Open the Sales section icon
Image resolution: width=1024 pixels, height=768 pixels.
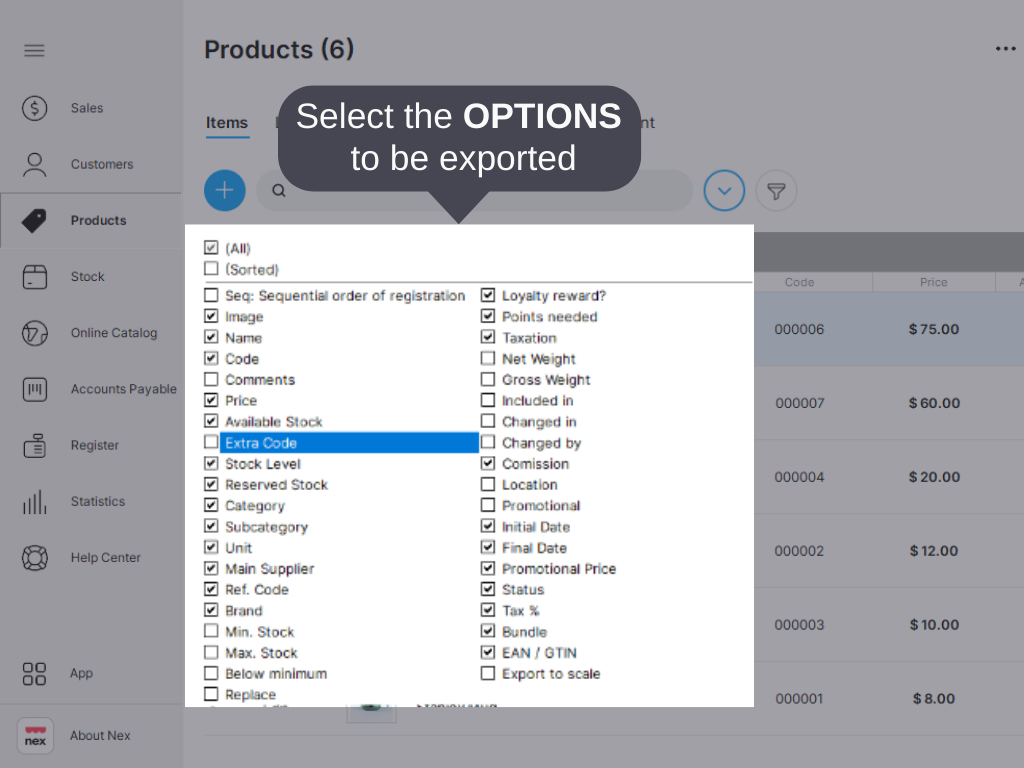pyautogui.click(x=35, y=108)
